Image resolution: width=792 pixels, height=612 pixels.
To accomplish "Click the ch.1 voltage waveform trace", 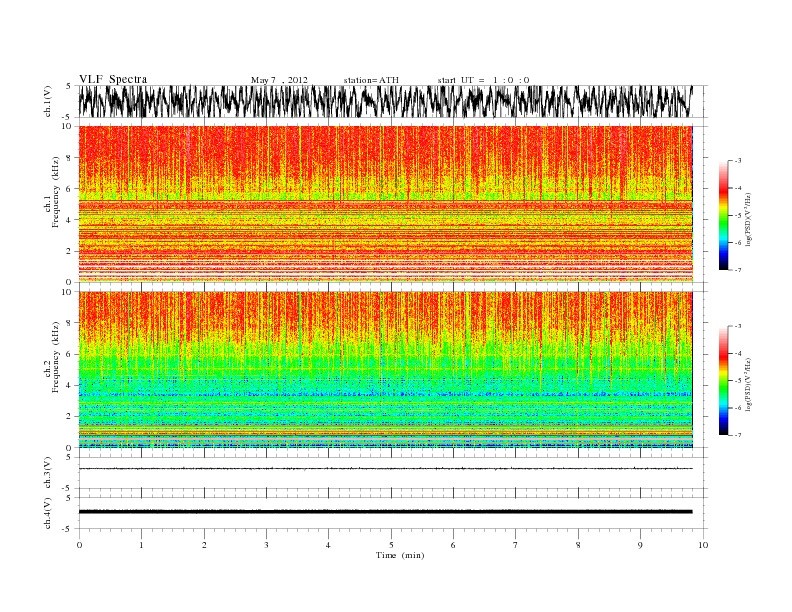I will (x=385, y=101).
